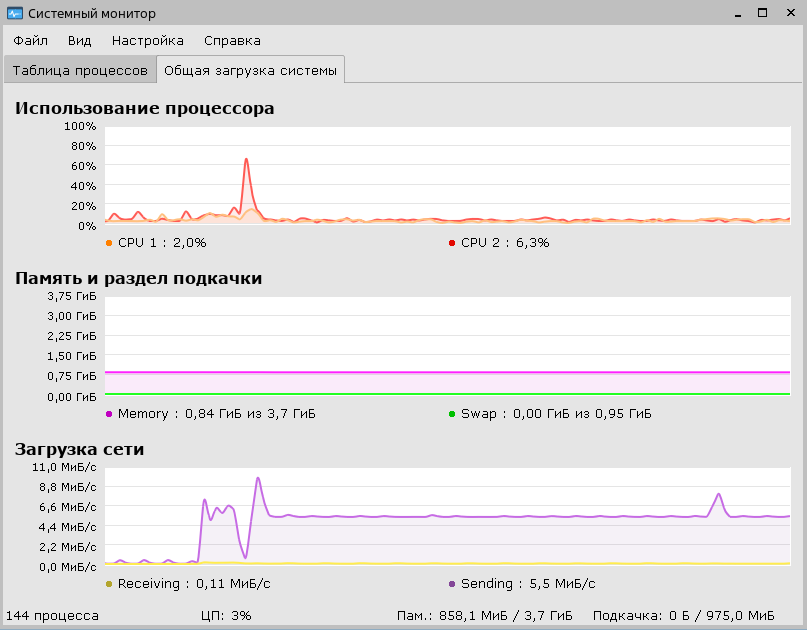Open the Файл menu
Screen dimensions: 807x630
click(30, 41)
